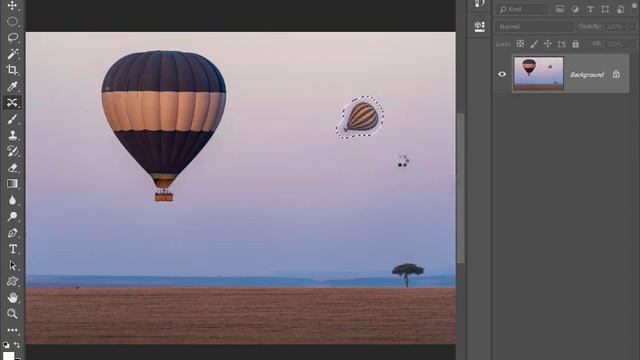This screenshot has width=640, height=360.
Task: Filter layers by smart objects
Action: tap(620, 9)
